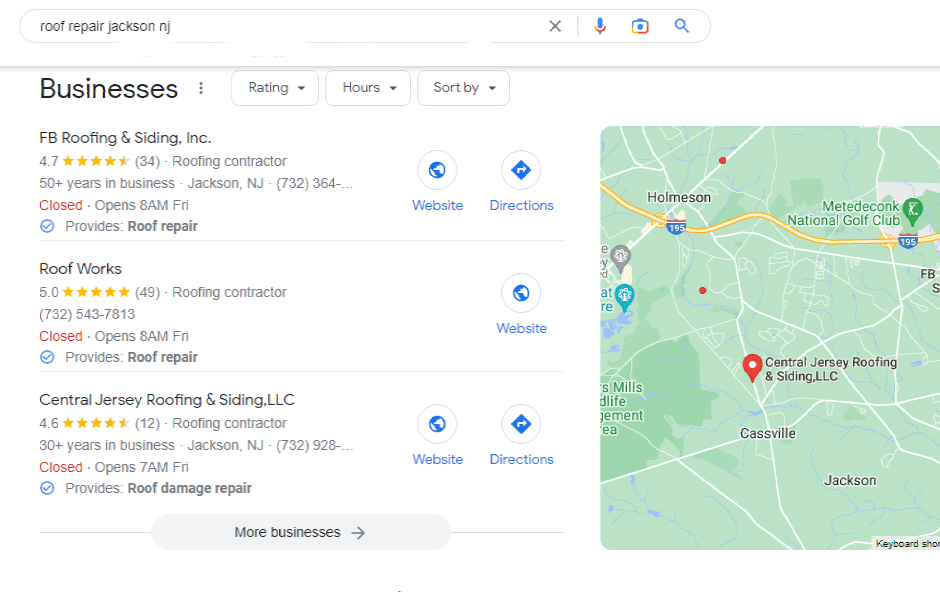Submit search with the magnifying glass icon
Viewport: 940px width, 592px height.
click(x=682, y=26)
